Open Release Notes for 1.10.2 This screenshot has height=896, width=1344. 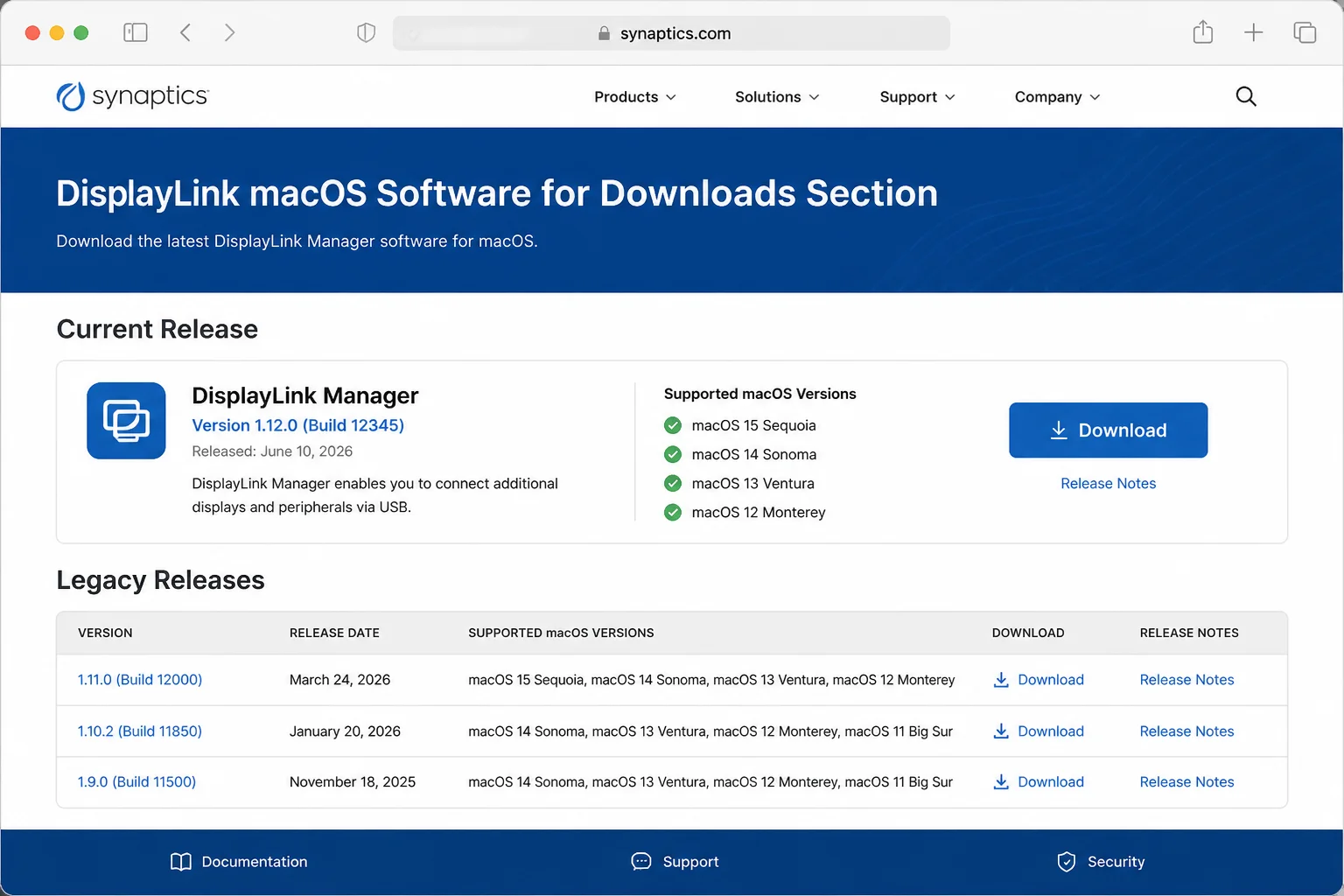click(1186, 731)
